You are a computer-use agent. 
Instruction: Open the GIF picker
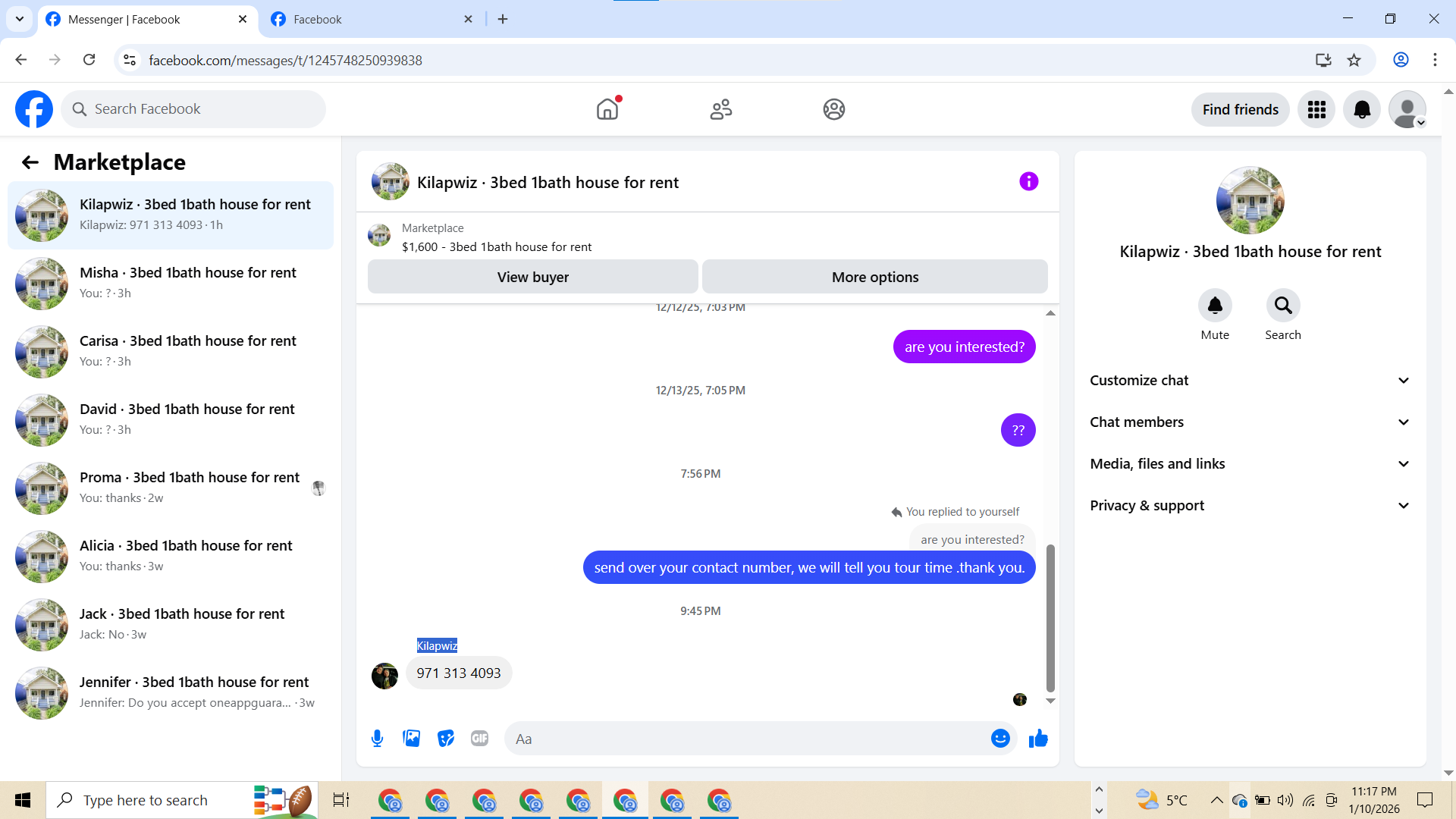click(479, 739)
